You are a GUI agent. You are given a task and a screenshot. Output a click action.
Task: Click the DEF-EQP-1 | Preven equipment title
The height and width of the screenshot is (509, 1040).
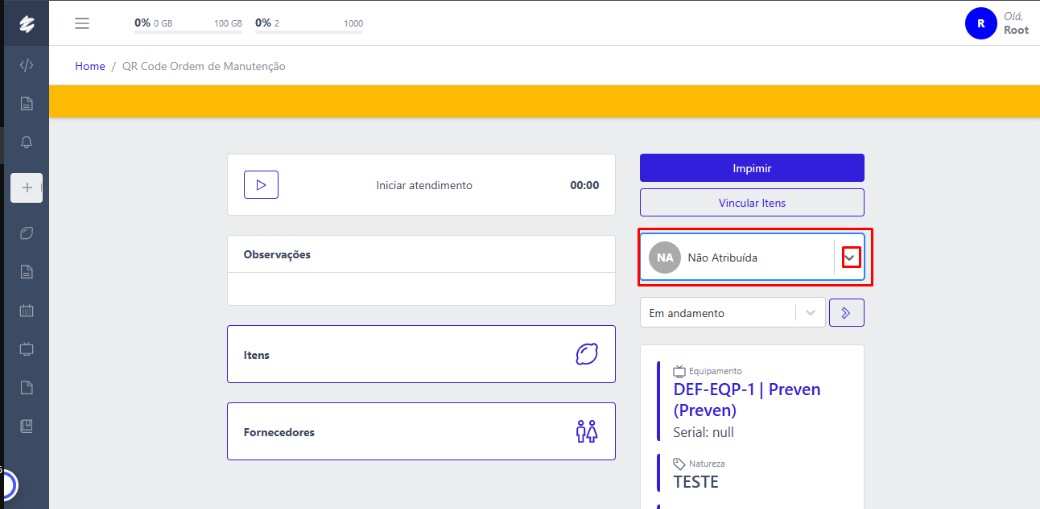click(746, 390)
